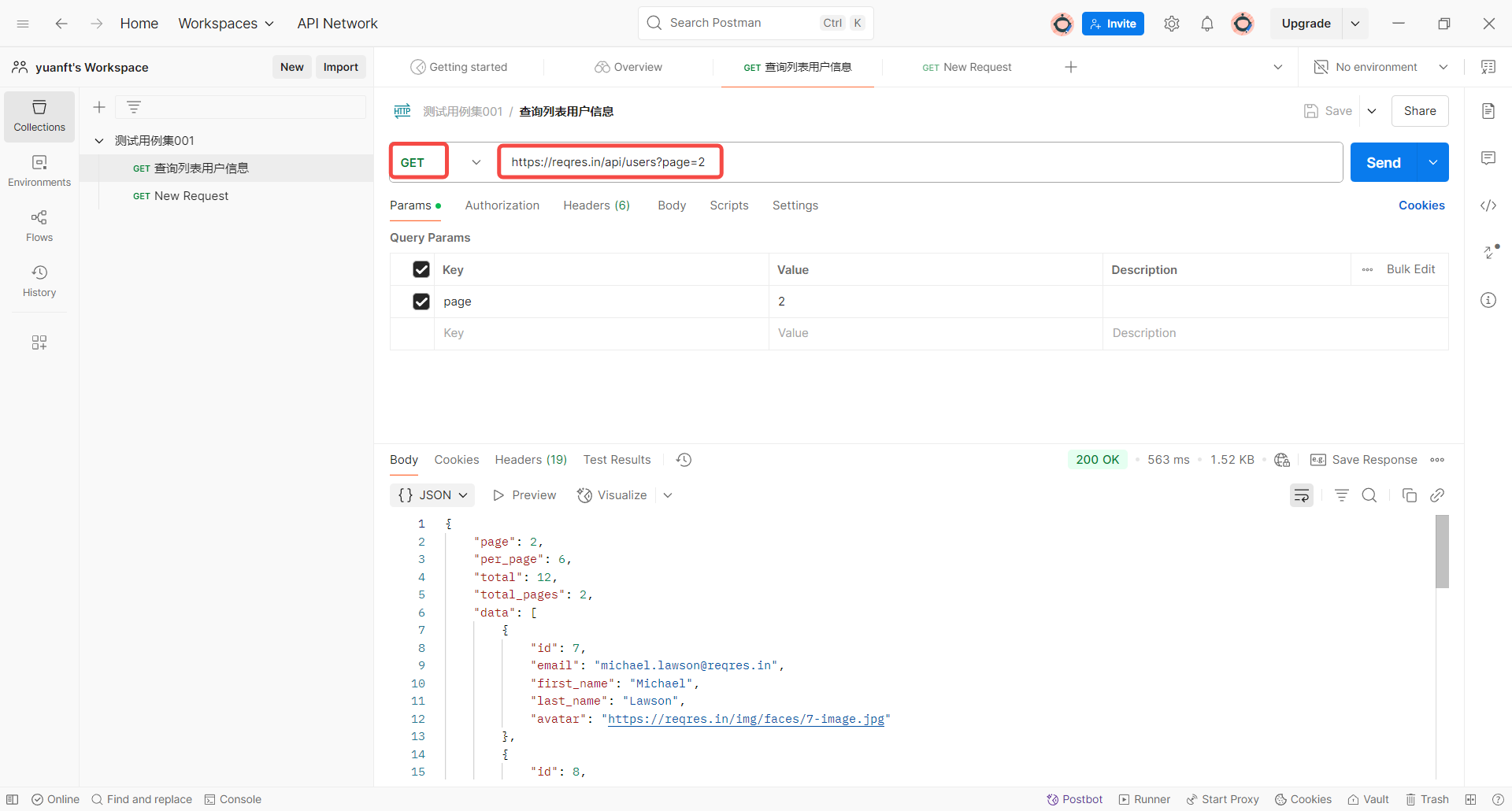Toggle the select-all params checkbox

point(421,269)
